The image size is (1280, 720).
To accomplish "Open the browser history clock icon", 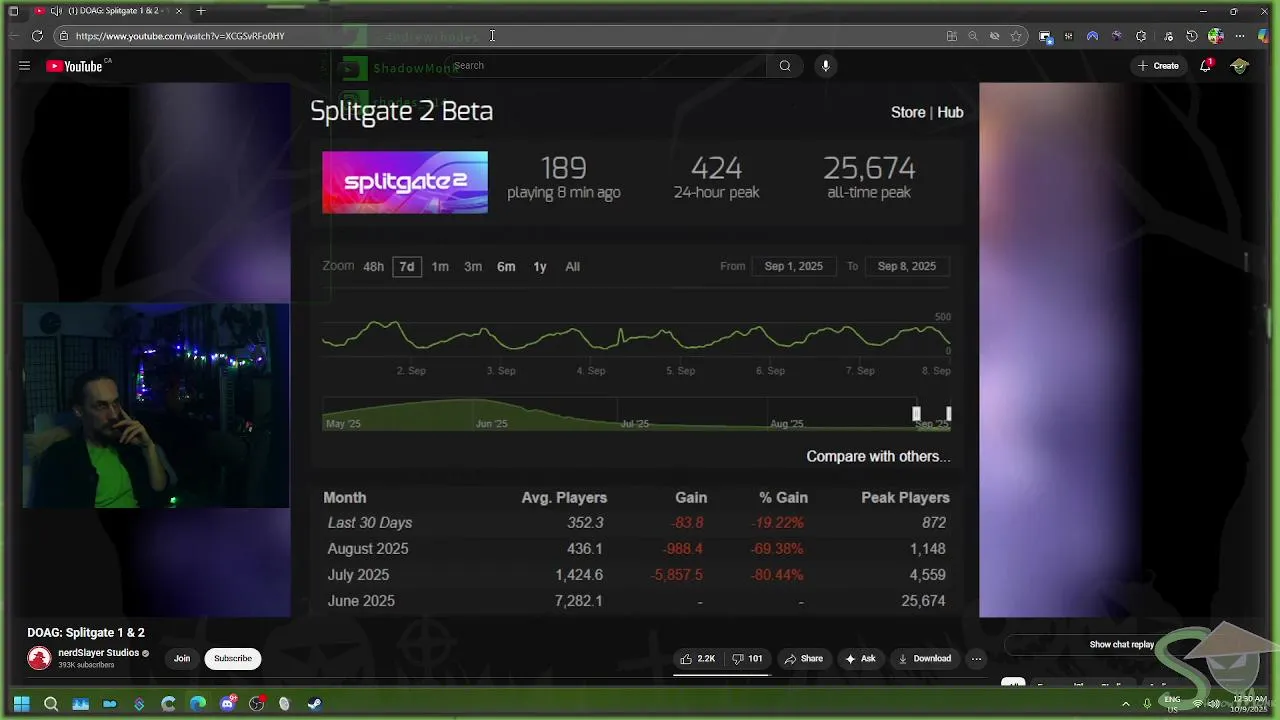I will [1191, 36].
